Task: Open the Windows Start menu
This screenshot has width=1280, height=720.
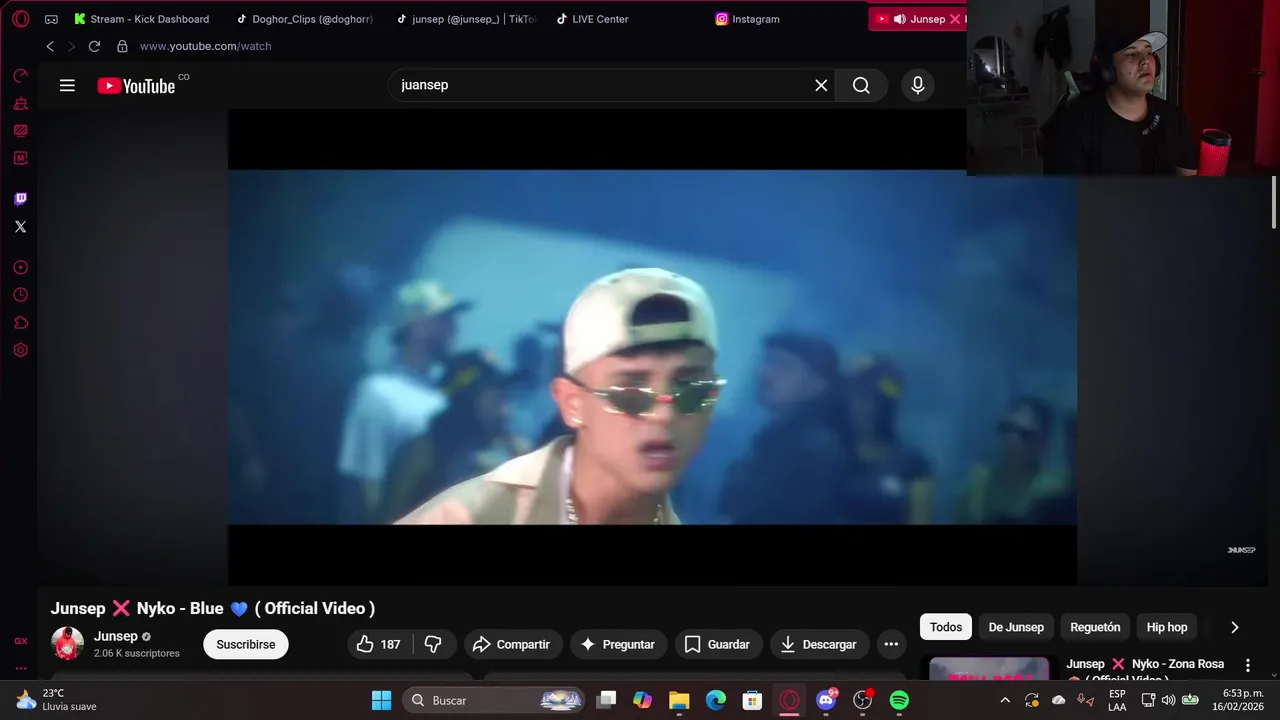Action: pyautogui.click(x=381, y=700)
